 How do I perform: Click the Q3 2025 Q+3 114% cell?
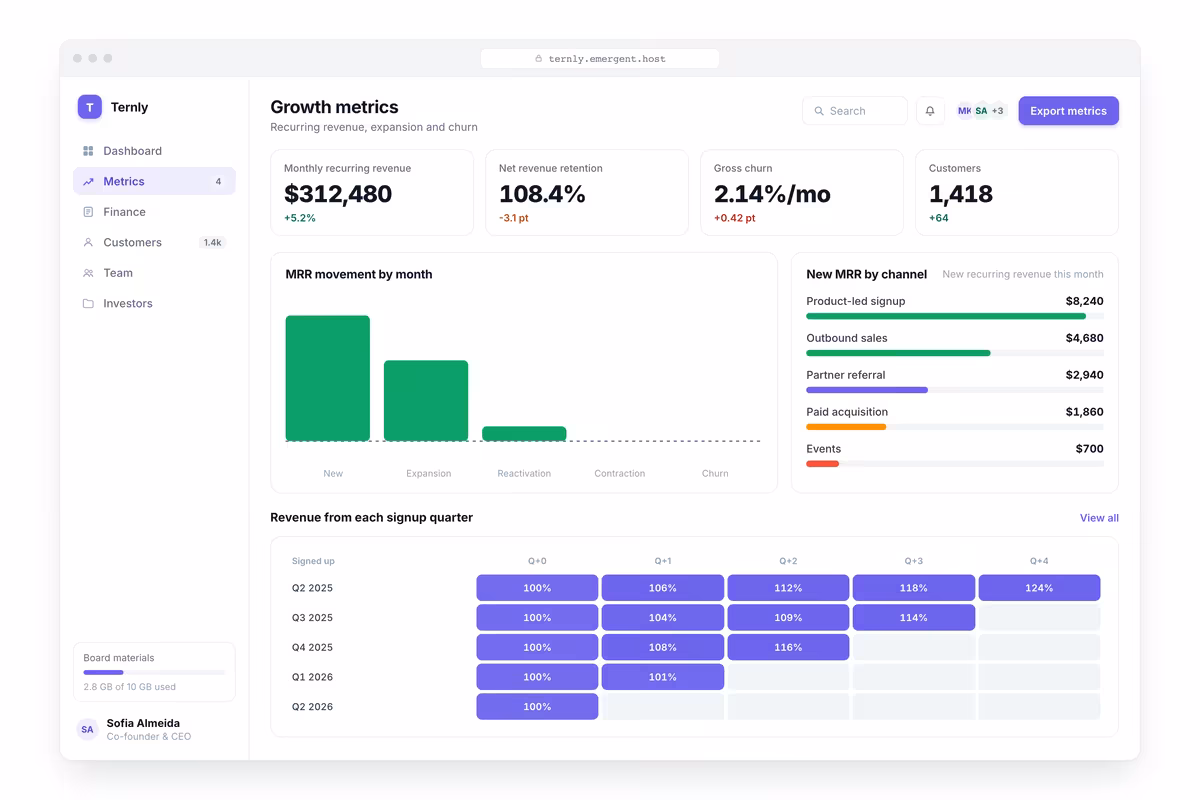[914, 618]
